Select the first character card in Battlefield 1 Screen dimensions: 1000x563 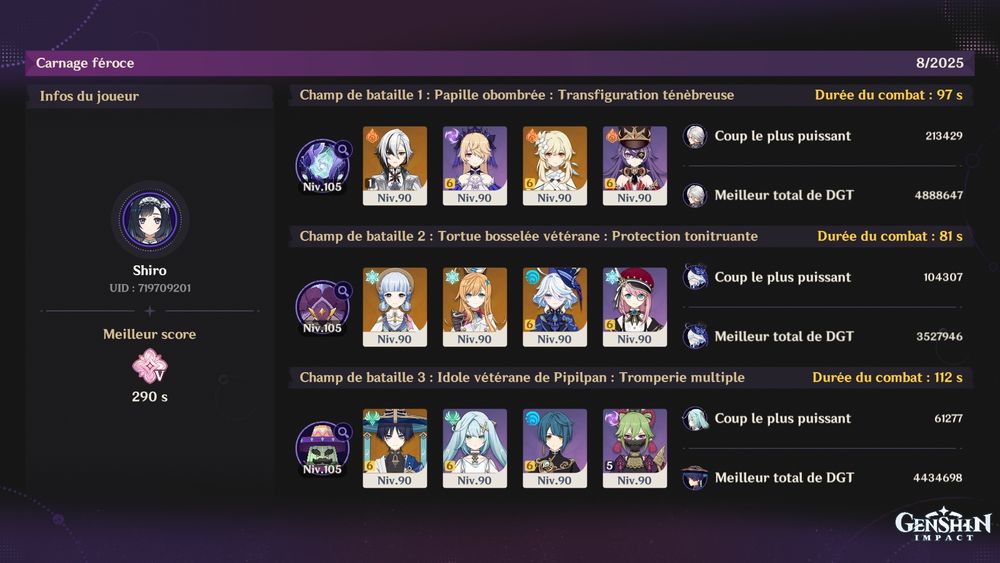tap(395, 166)
